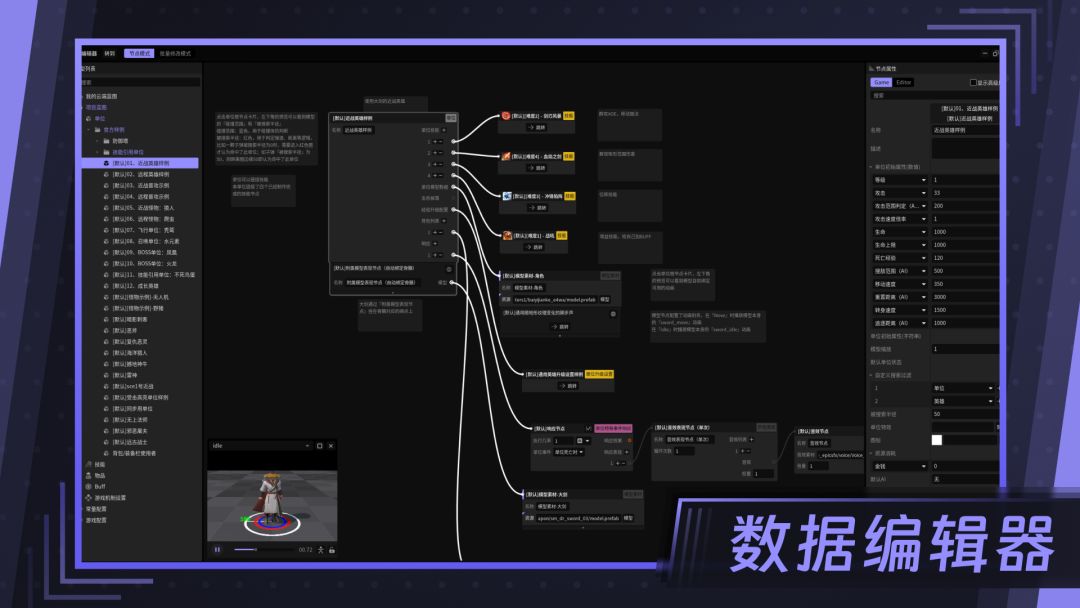Open the 攻击 attribute dropdown
1080x608 pixels.
(924, 192)
